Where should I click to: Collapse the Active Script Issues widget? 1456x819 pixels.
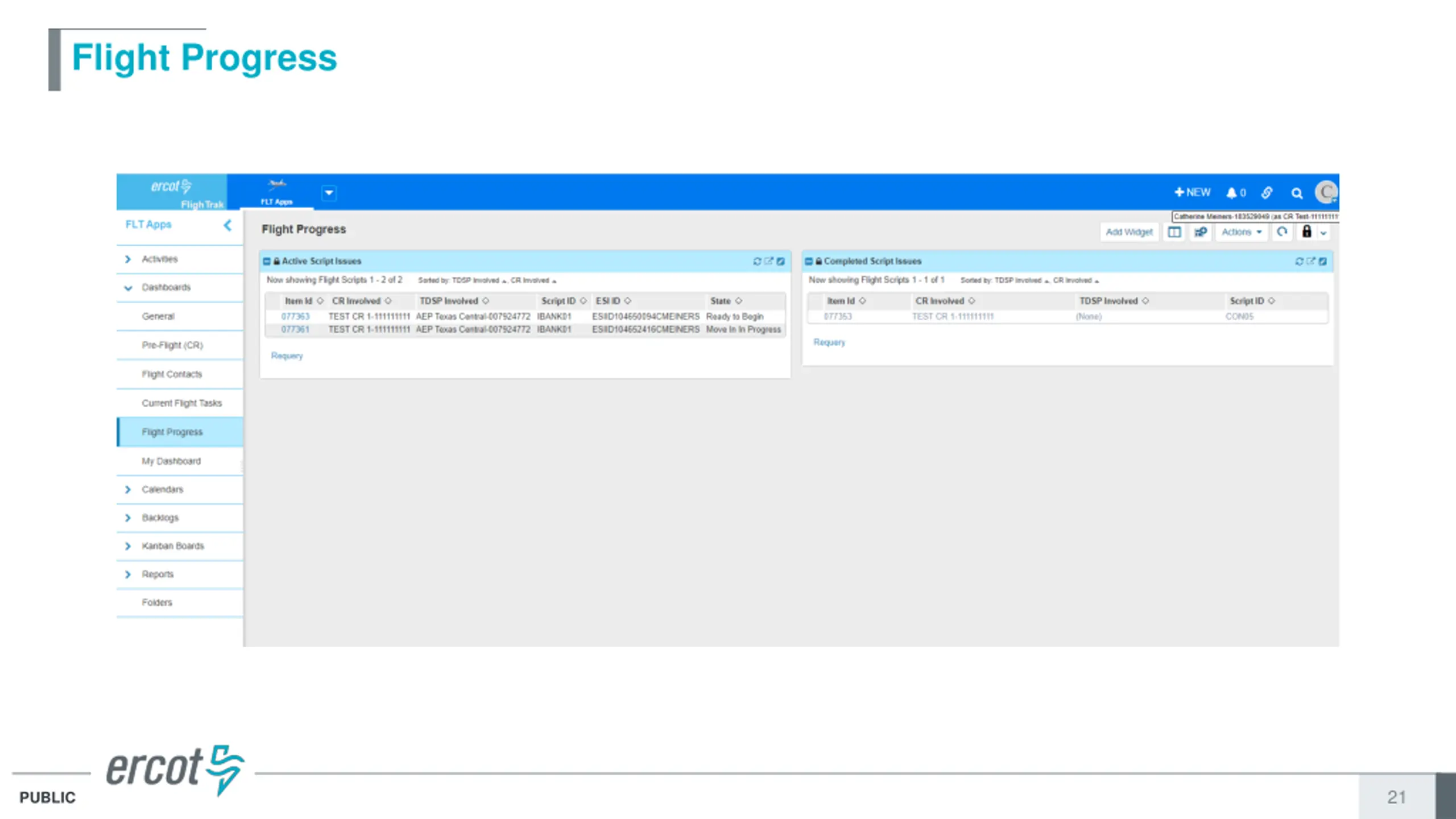pyautogui.click(x=267, y=262)
